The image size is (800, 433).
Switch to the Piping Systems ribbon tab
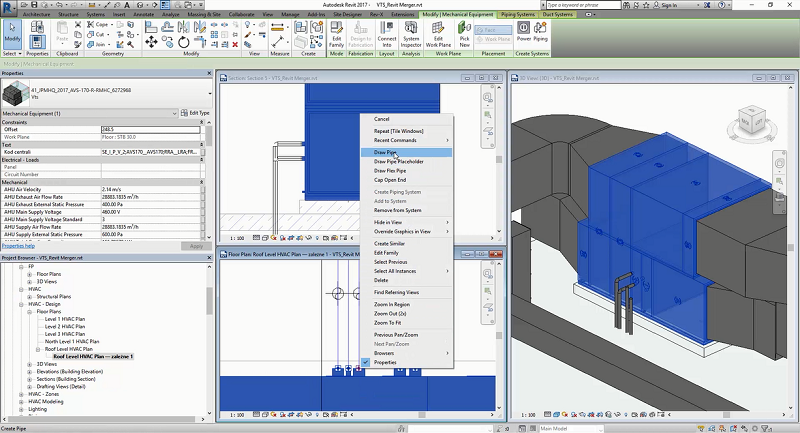tap(516, 15)
